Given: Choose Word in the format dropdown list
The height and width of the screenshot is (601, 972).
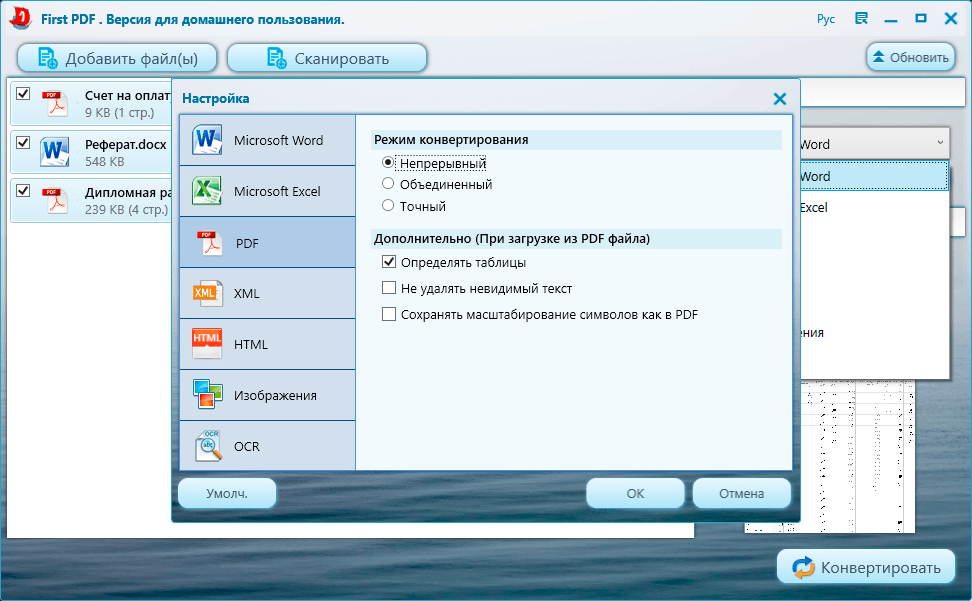Looking at the screenshot, I should 874,176.
